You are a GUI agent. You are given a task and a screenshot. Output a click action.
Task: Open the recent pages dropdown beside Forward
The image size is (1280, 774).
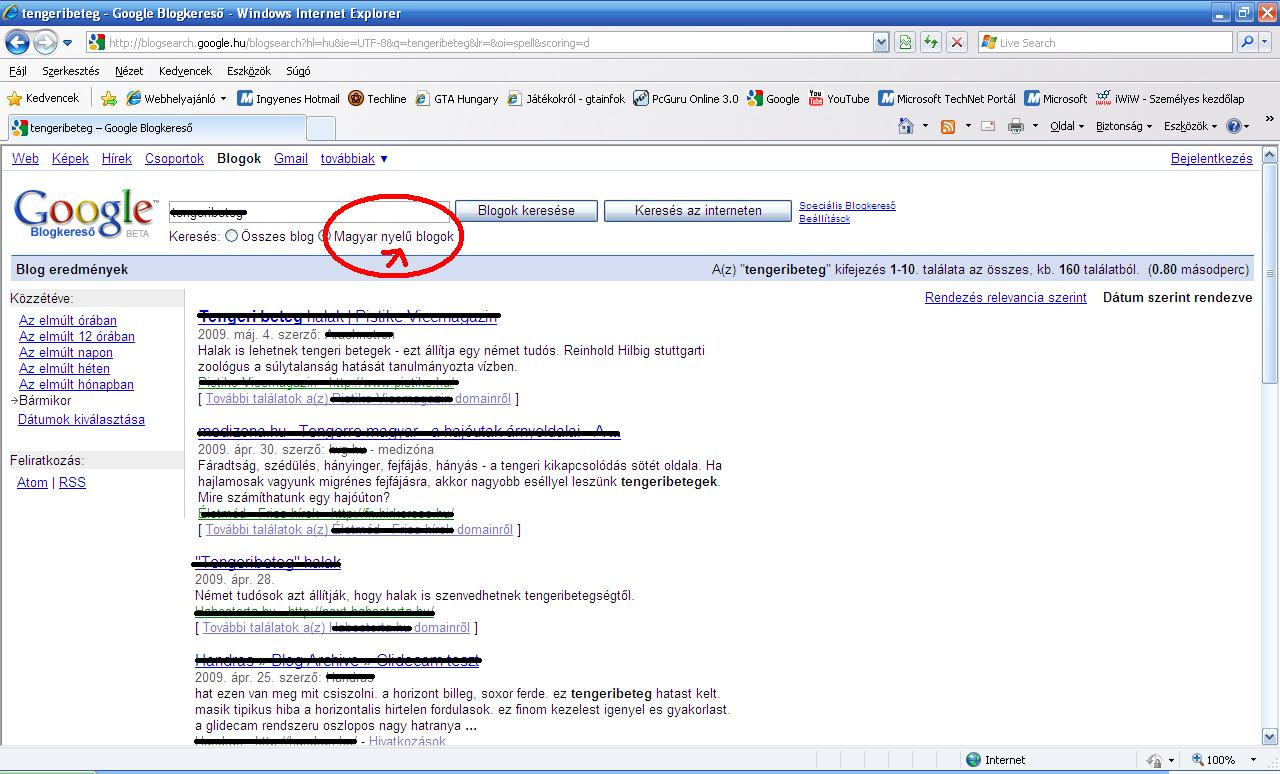click(68, 43)
